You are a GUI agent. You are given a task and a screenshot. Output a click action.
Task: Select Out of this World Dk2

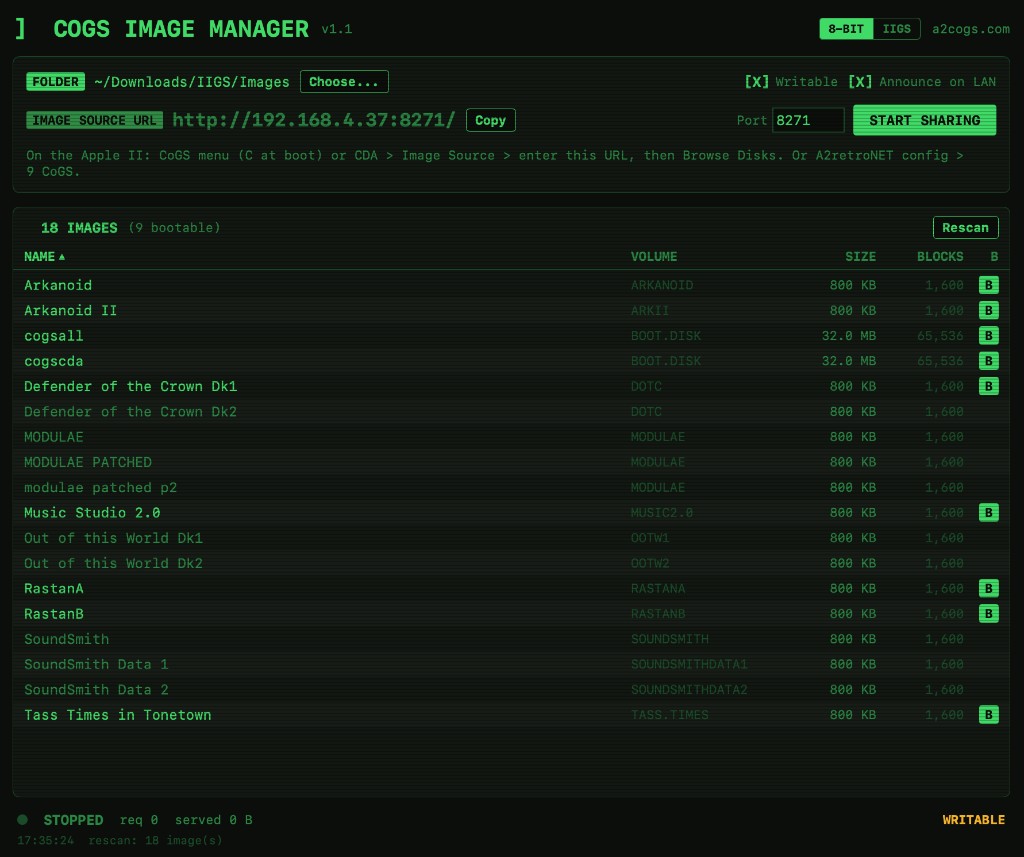coord(114,563)
